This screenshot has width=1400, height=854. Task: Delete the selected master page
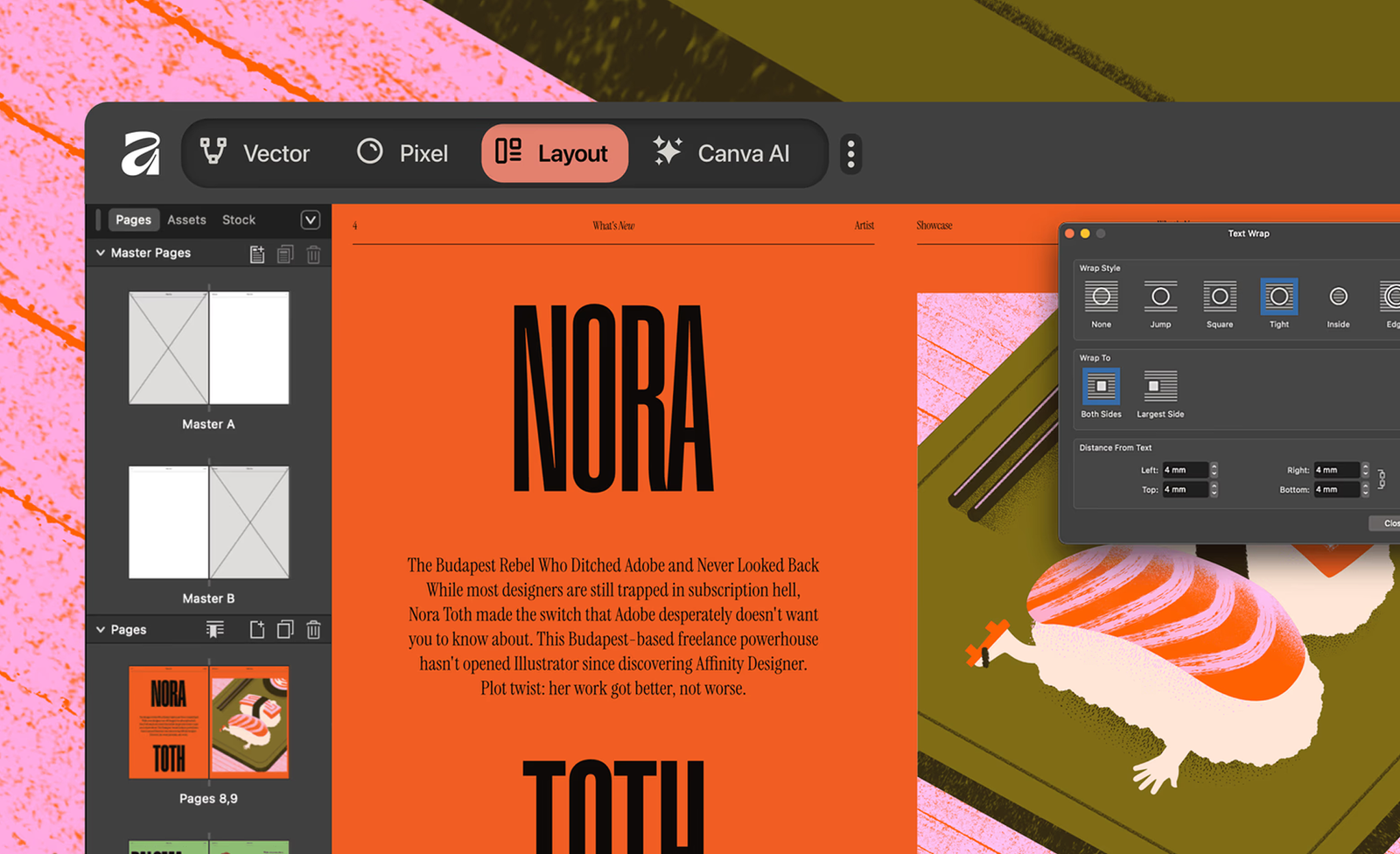[313, 255]
